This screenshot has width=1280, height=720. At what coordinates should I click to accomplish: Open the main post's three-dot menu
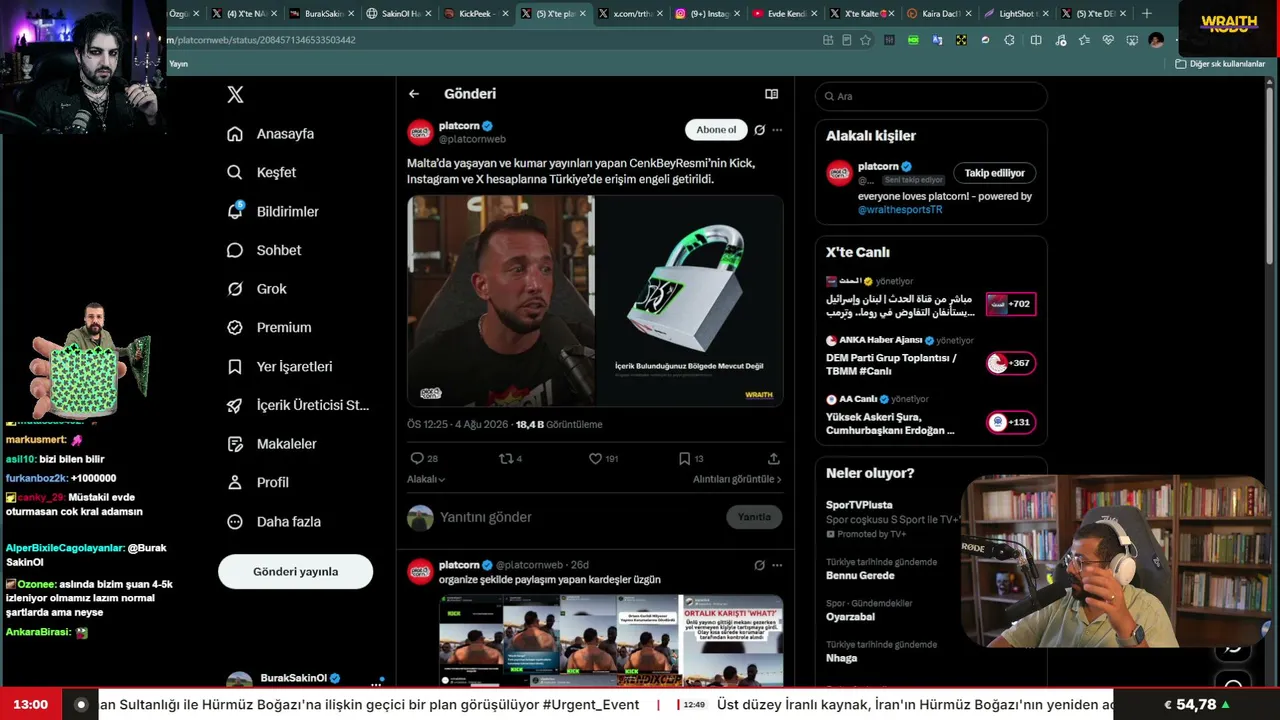coord(777,130)
